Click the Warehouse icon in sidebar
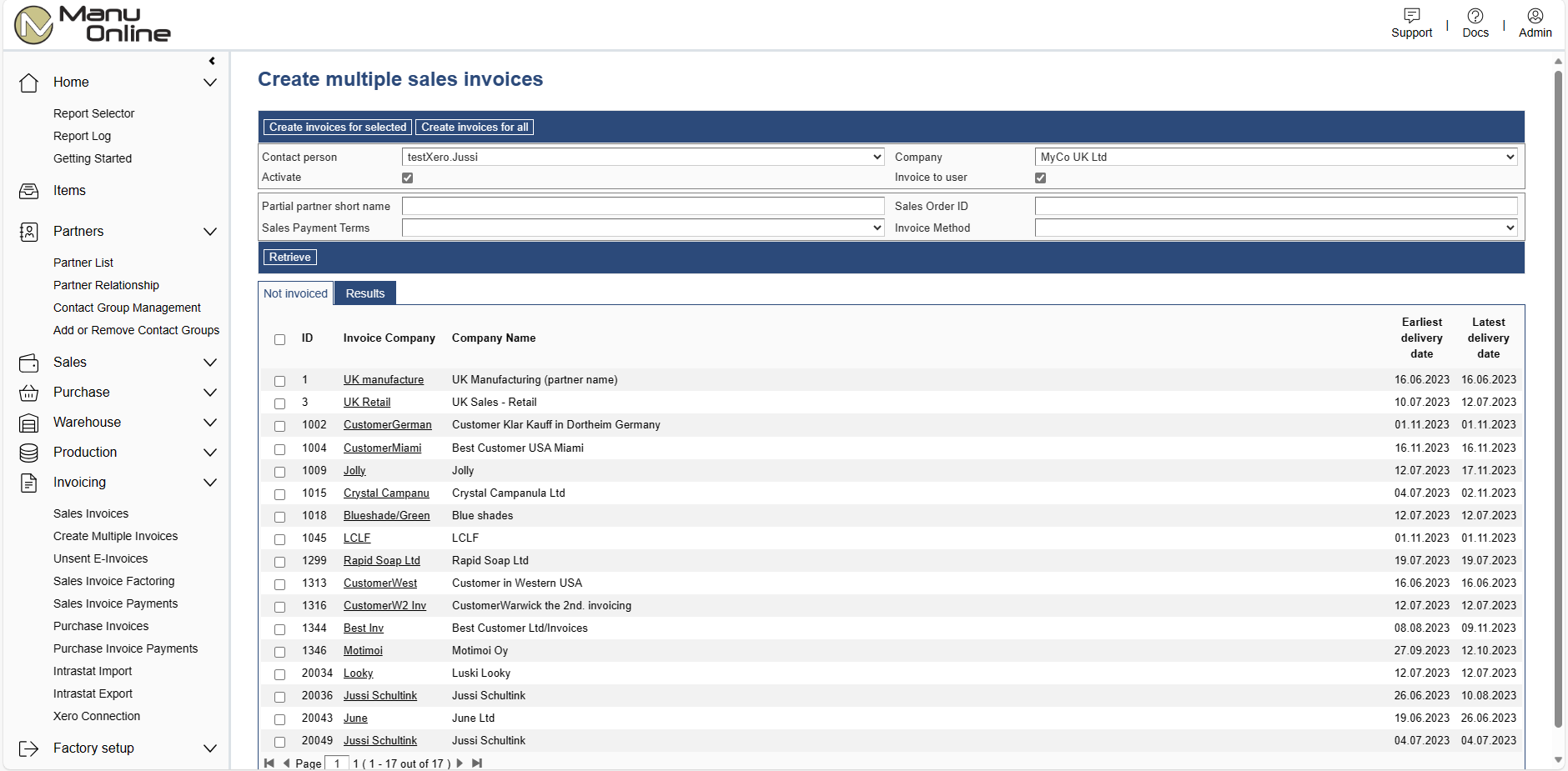 click(29, 423)
